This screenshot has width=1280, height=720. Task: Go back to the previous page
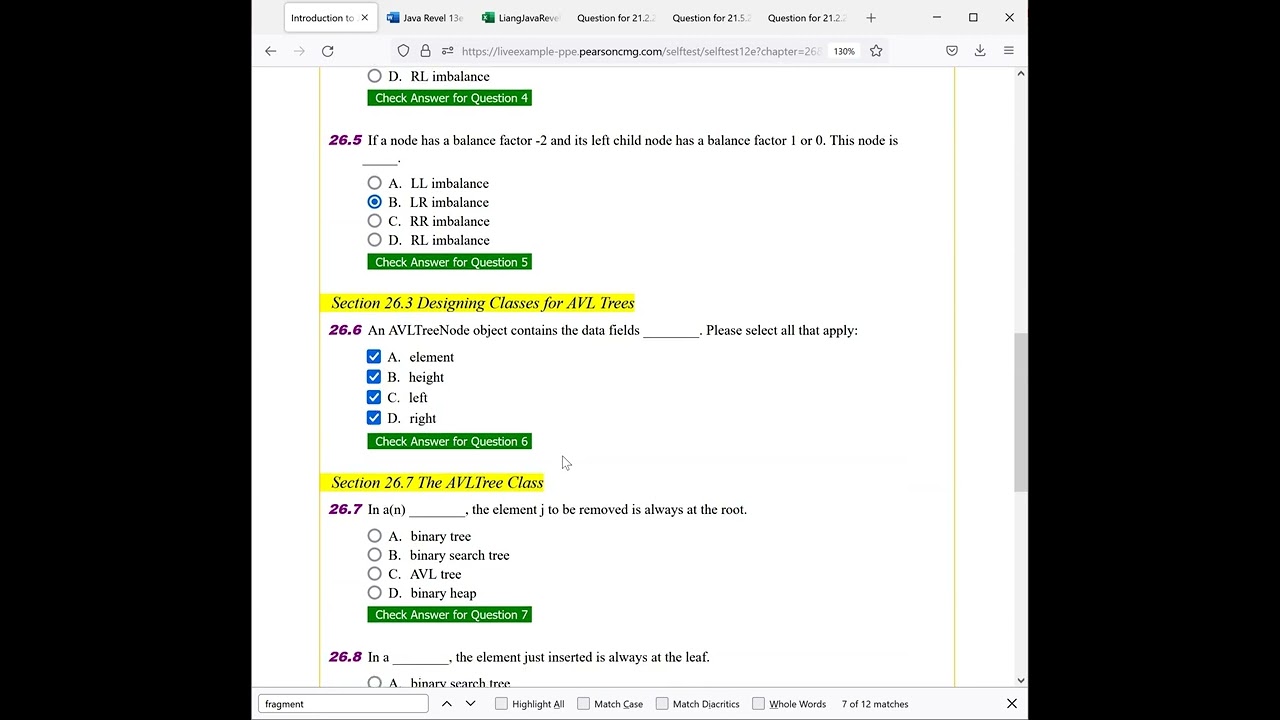(270, 51)
